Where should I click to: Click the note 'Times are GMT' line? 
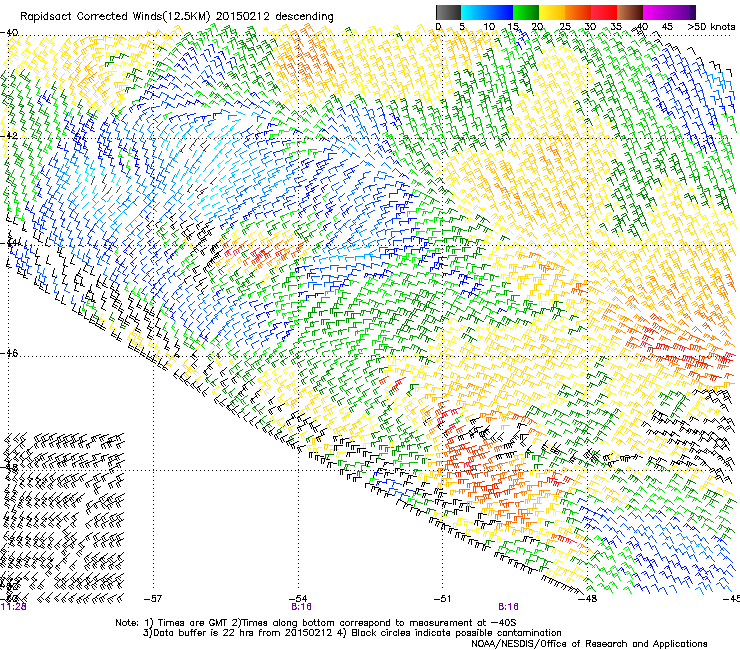pos(316,623)
